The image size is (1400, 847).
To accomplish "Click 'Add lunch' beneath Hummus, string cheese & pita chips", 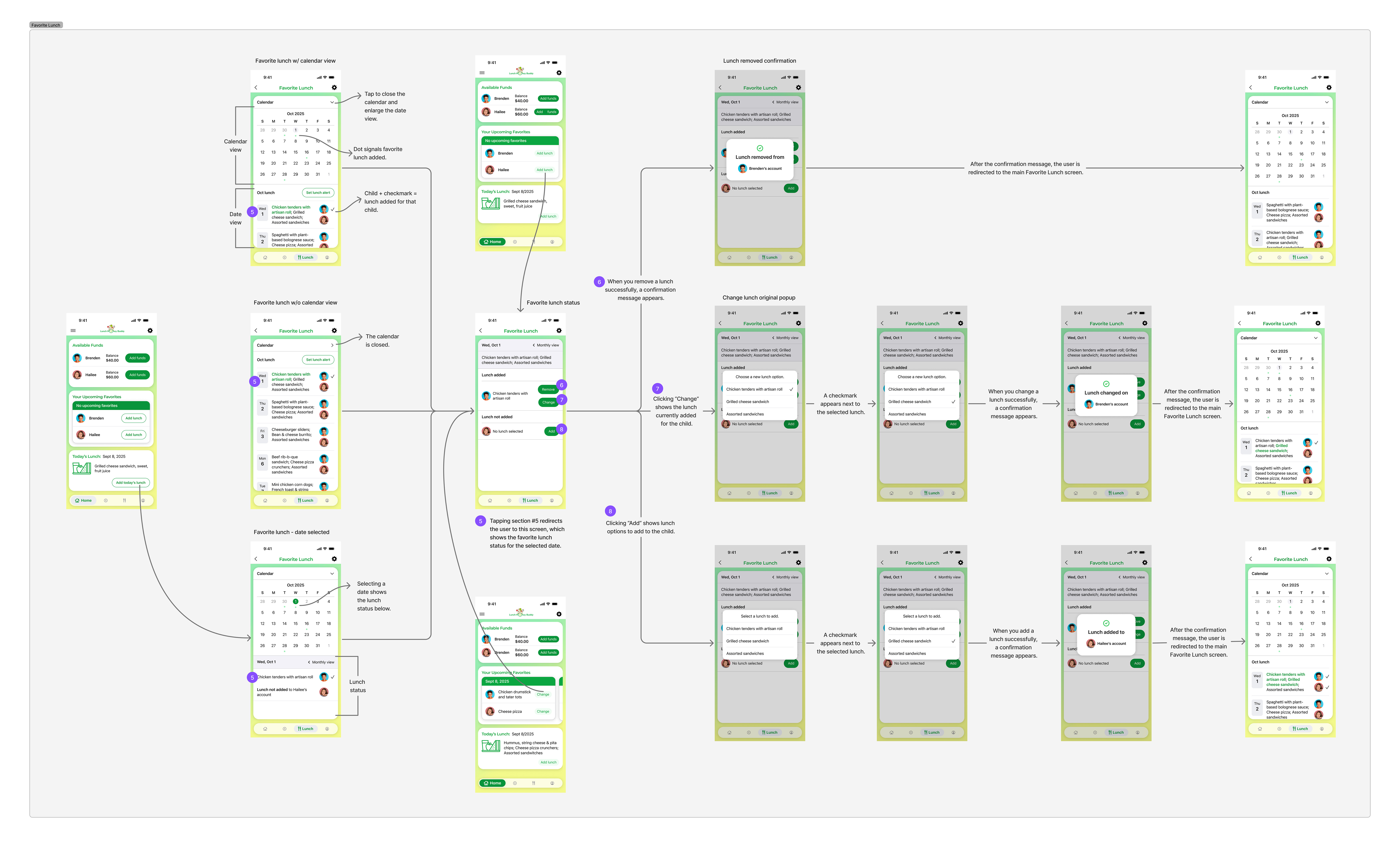I will [x=548, y=762].
